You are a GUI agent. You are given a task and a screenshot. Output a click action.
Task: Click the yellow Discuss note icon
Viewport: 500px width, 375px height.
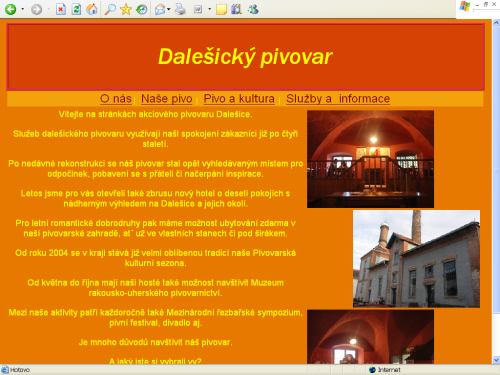pyautogui.click(x=221, y=9)
